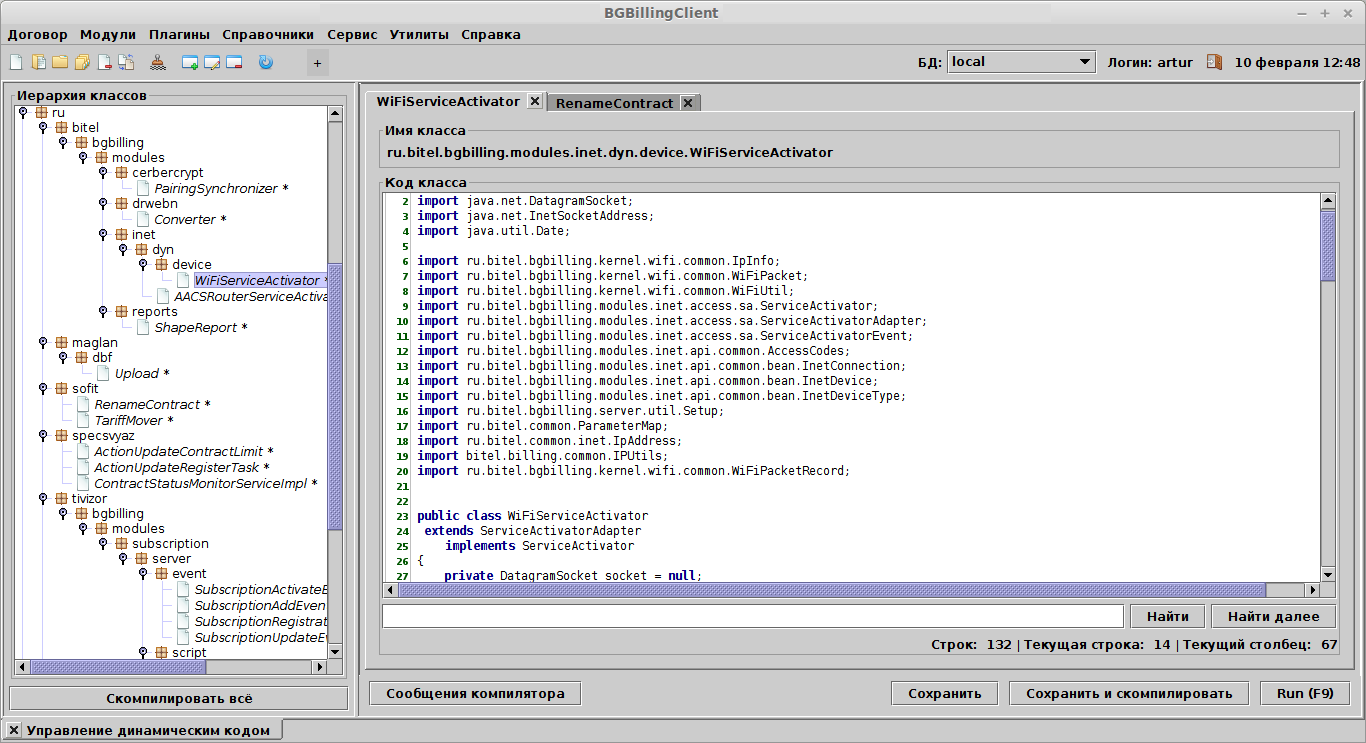This screenshot has width=1366, height=743.
Task: Open the БД dropdown showing local
Action: (1083, 61)
